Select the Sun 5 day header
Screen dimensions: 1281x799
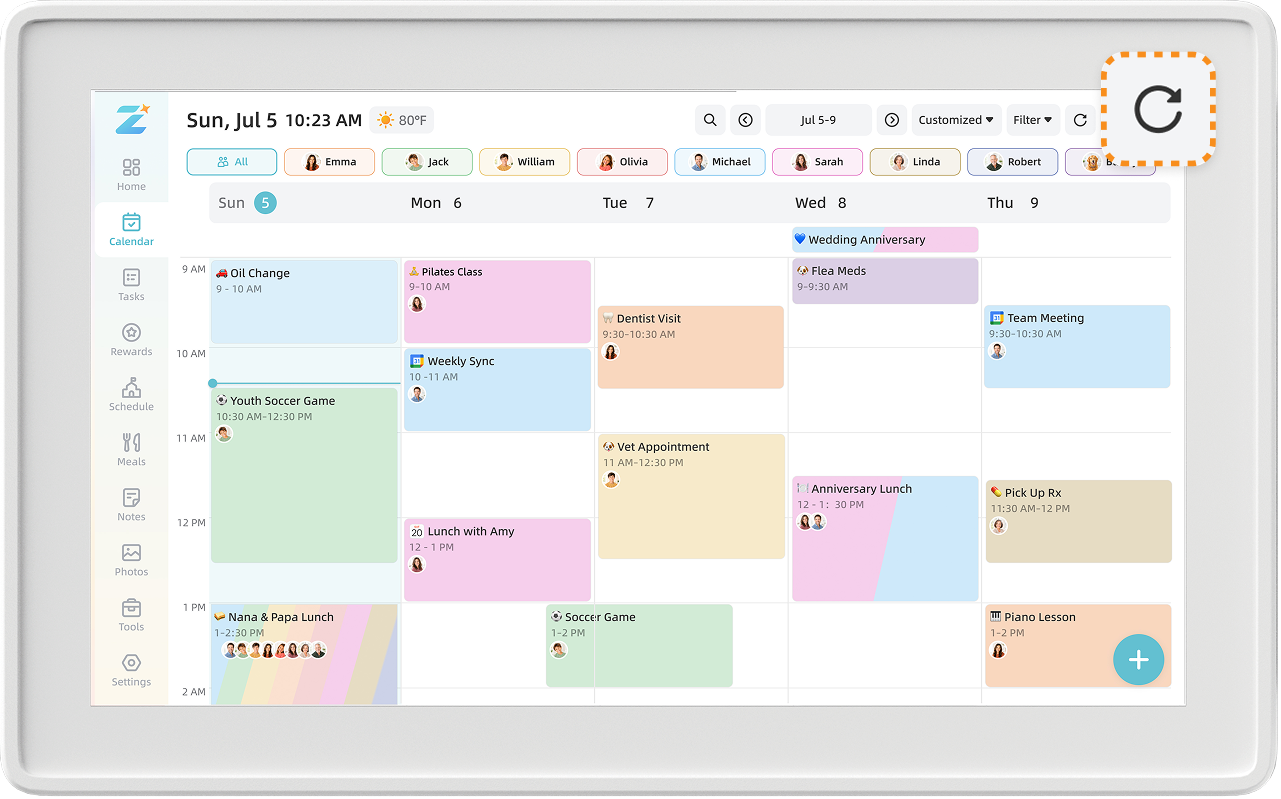[x=247, y=203]
